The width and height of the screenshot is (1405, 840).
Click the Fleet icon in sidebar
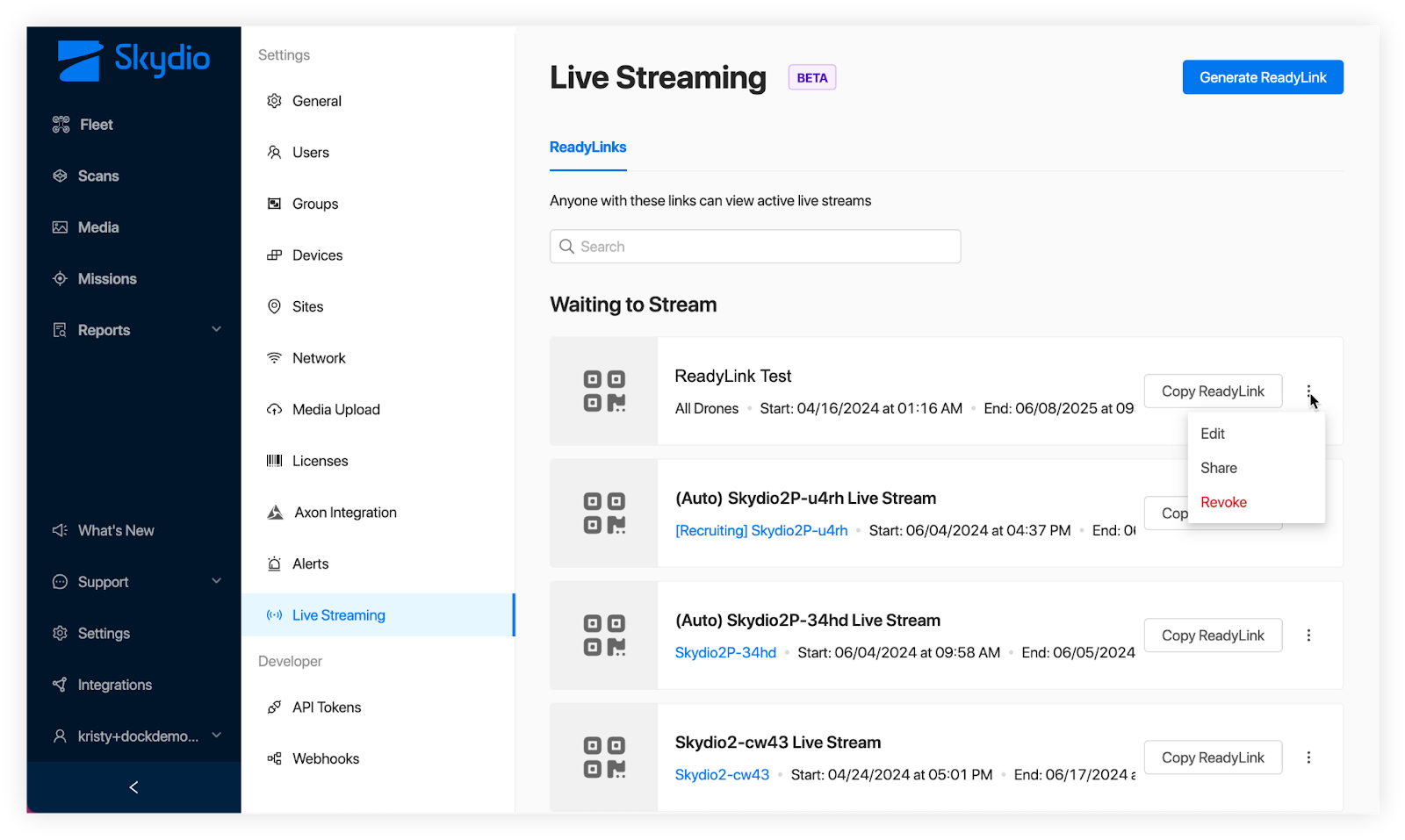pos(61,125)
